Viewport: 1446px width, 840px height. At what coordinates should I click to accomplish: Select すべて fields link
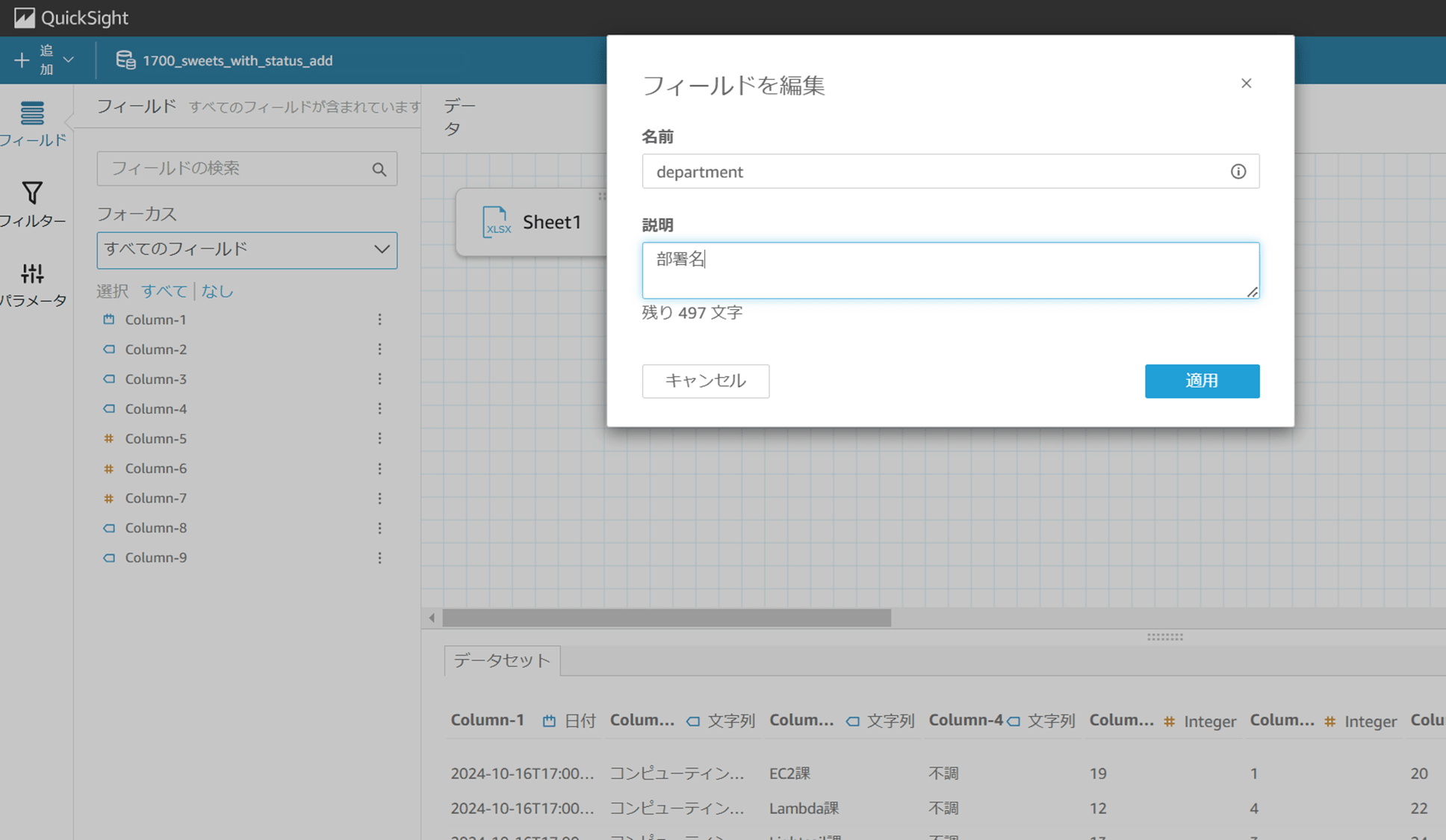click(x=164, y=291)
